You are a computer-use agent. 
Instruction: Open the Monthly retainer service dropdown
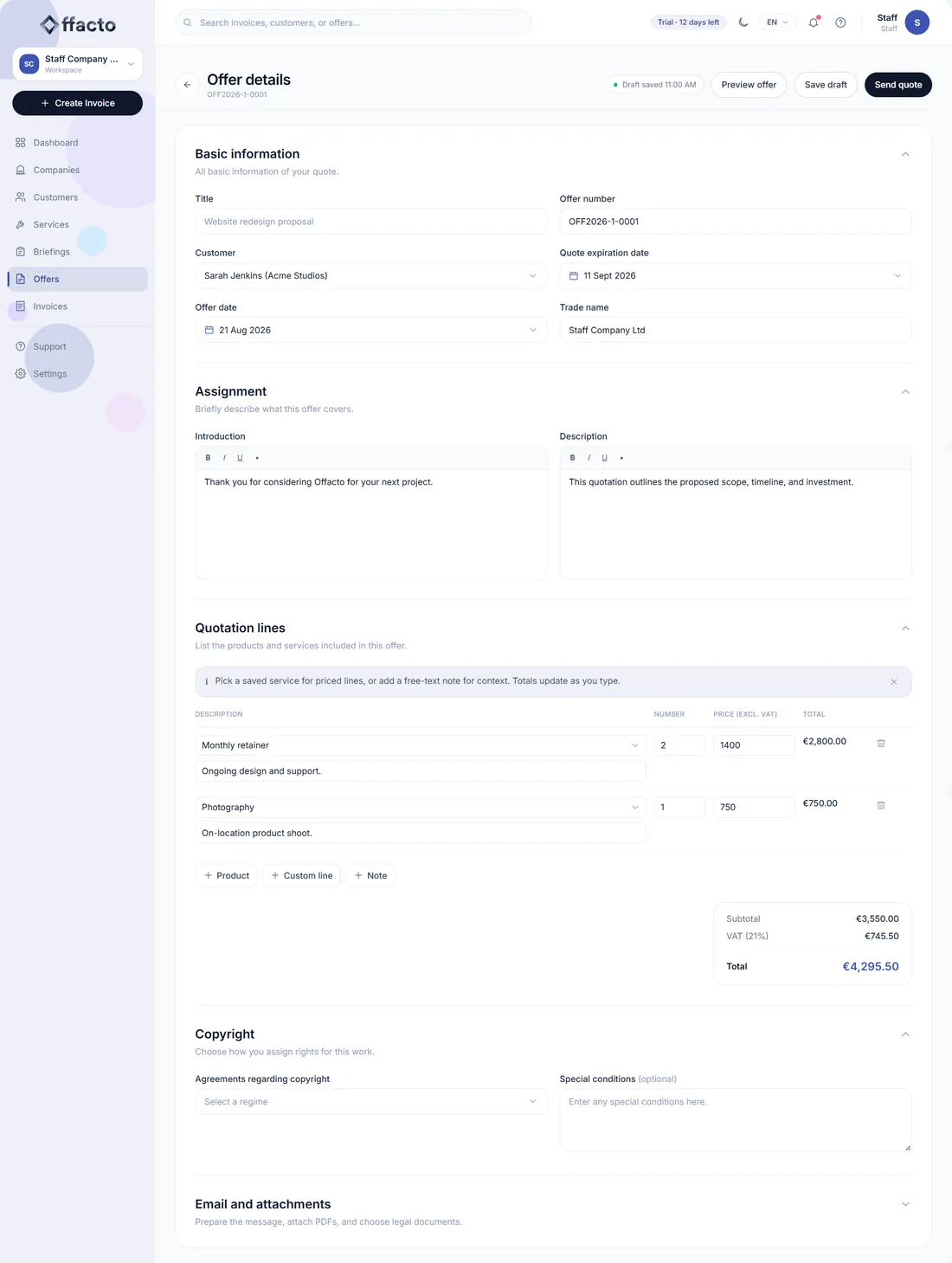click(421, 745)
